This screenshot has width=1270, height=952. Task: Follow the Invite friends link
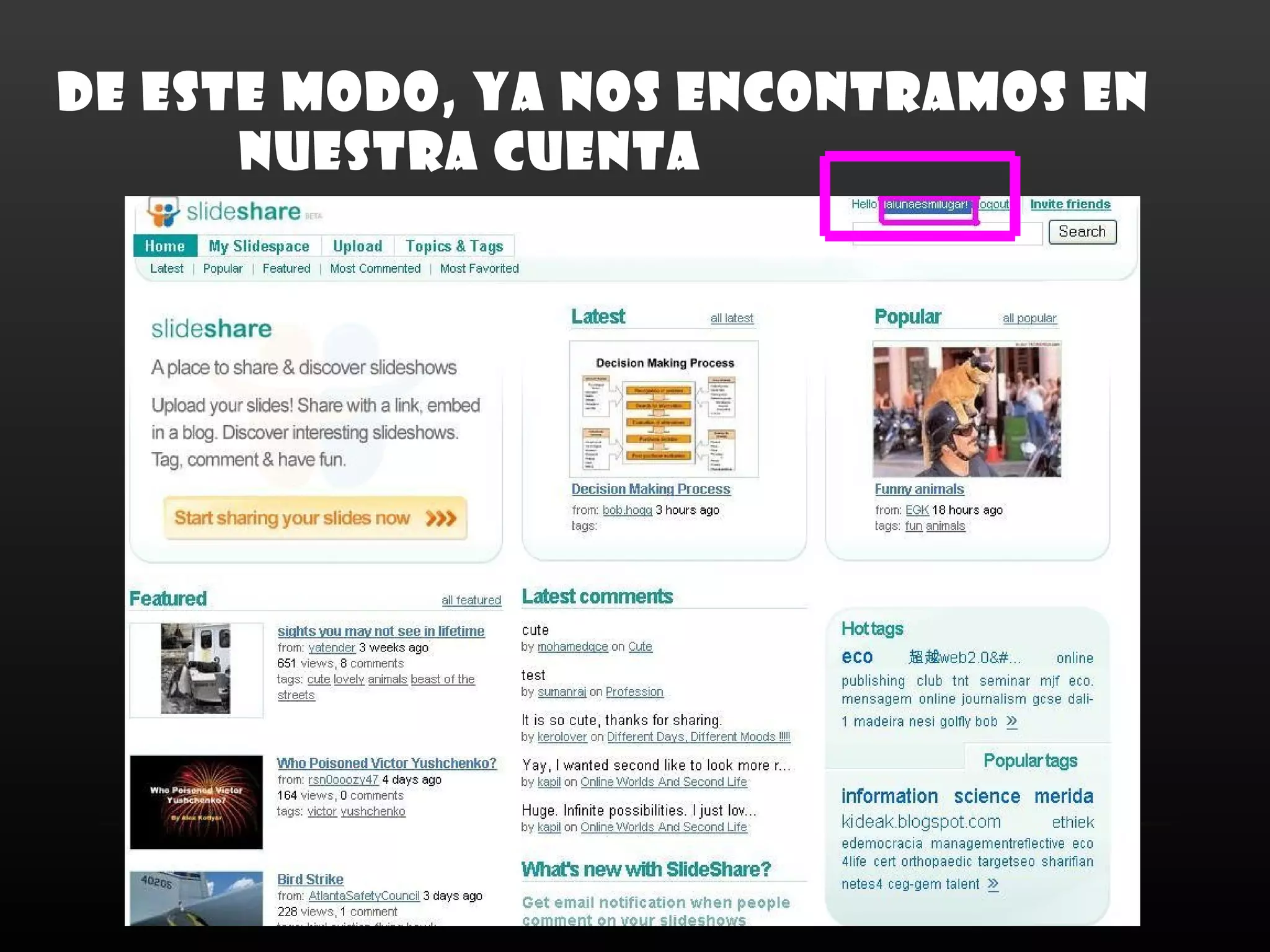click(x=1070, y=204)
